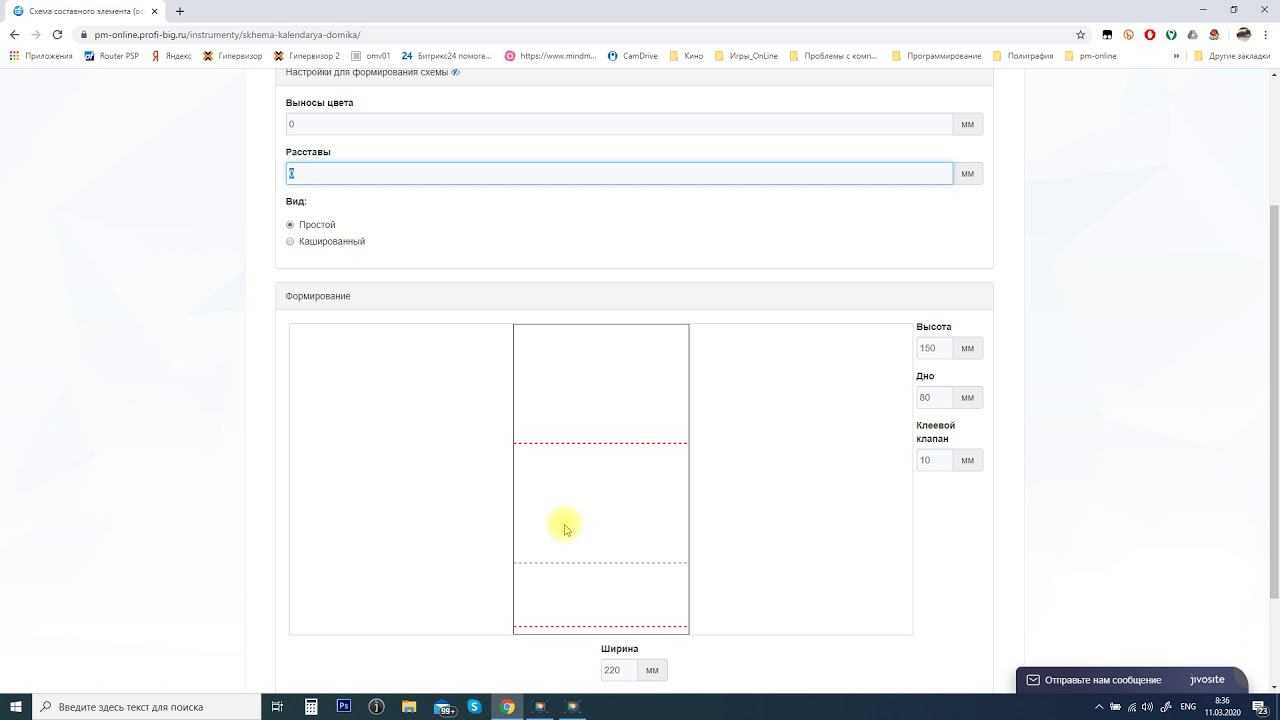Open notification center with 23 notifications
1280x720 pixels.
click(x=1260, y=706)
